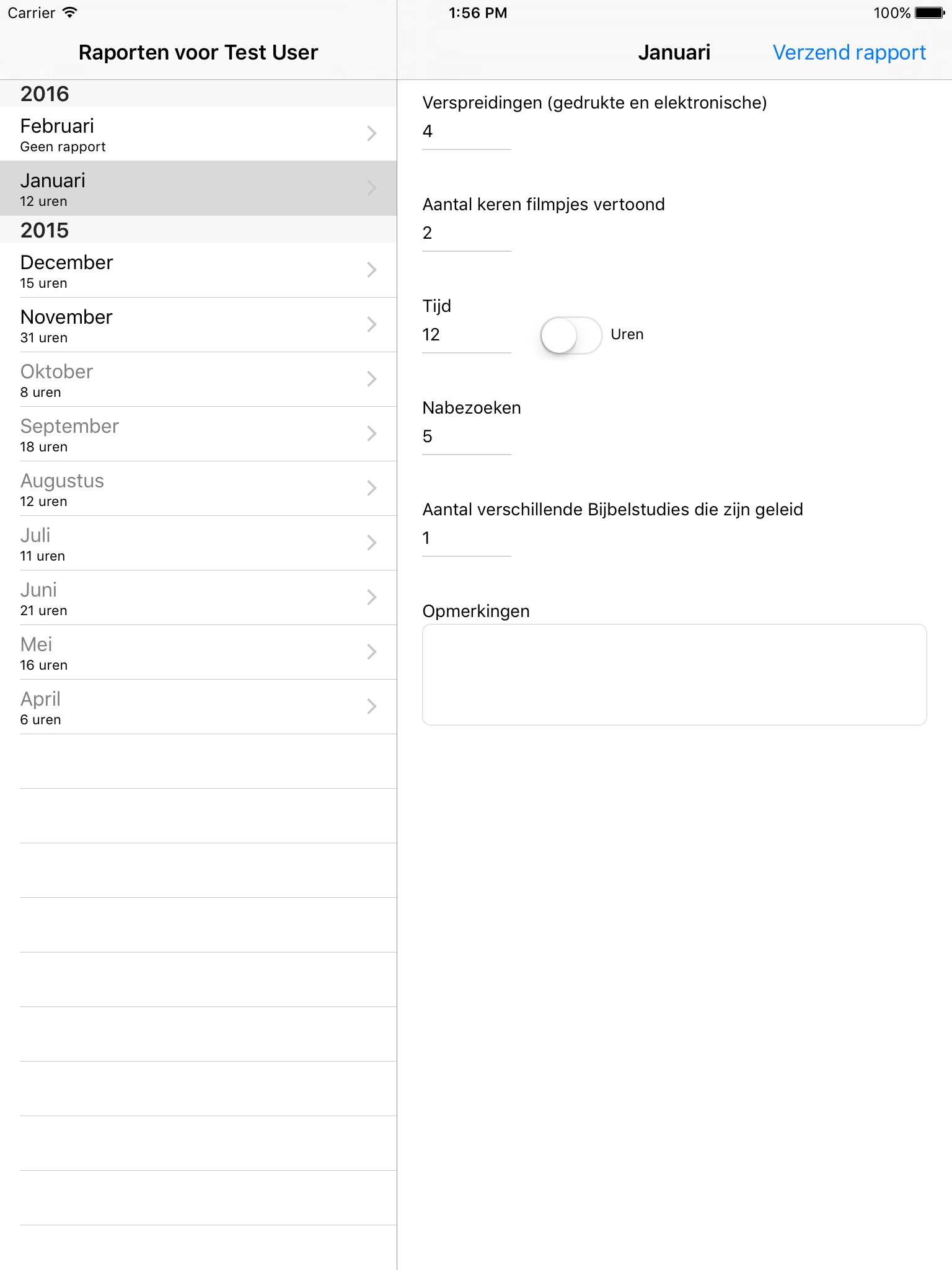Image resolution: width=952 pixels, height=1270 pixels.
Task: Select the Januari 12 uren report
Action: click(x=186, y=189)
